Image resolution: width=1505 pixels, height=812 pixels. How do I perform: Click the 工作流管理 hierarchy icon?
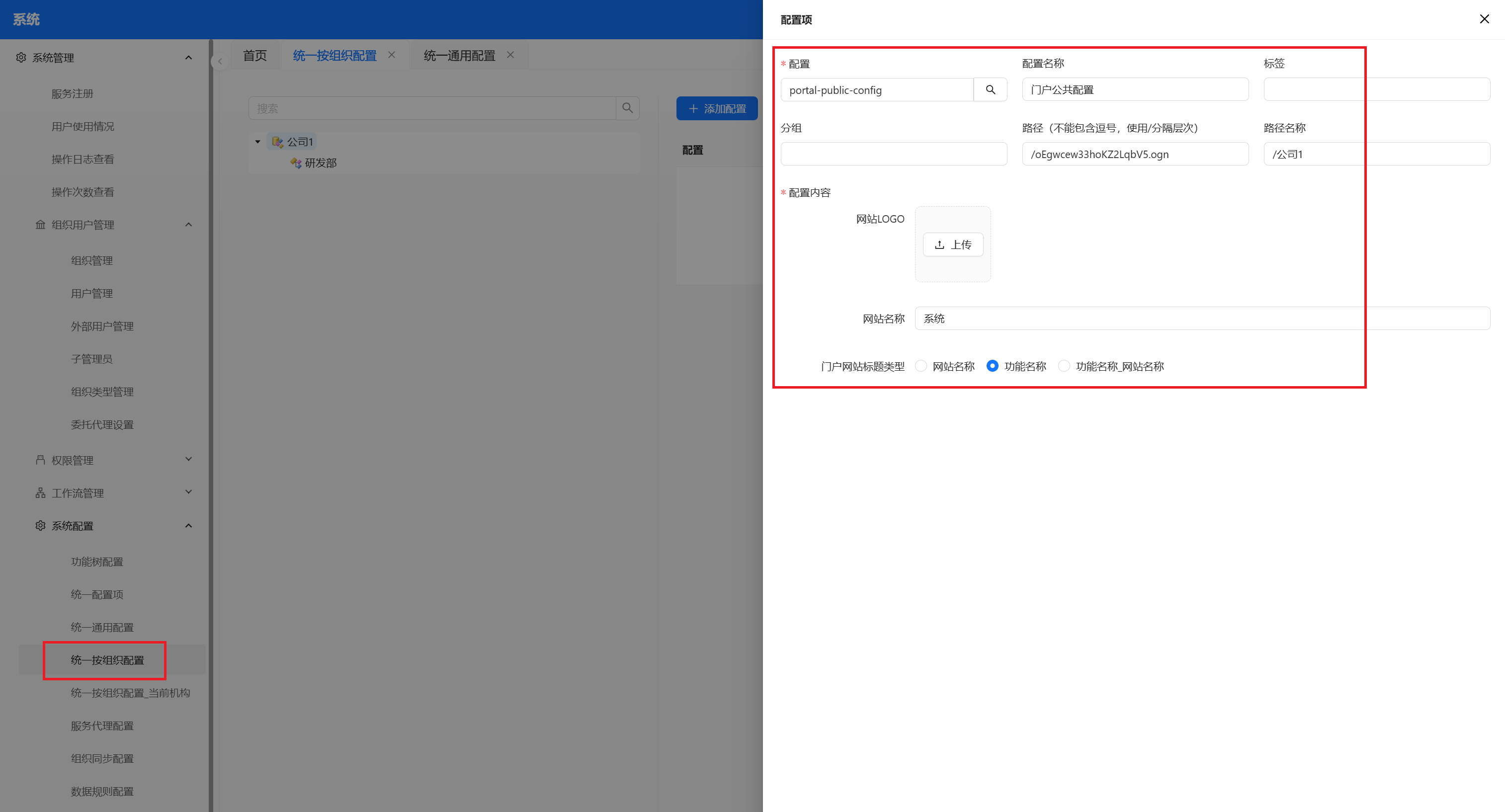coord(40,493)
